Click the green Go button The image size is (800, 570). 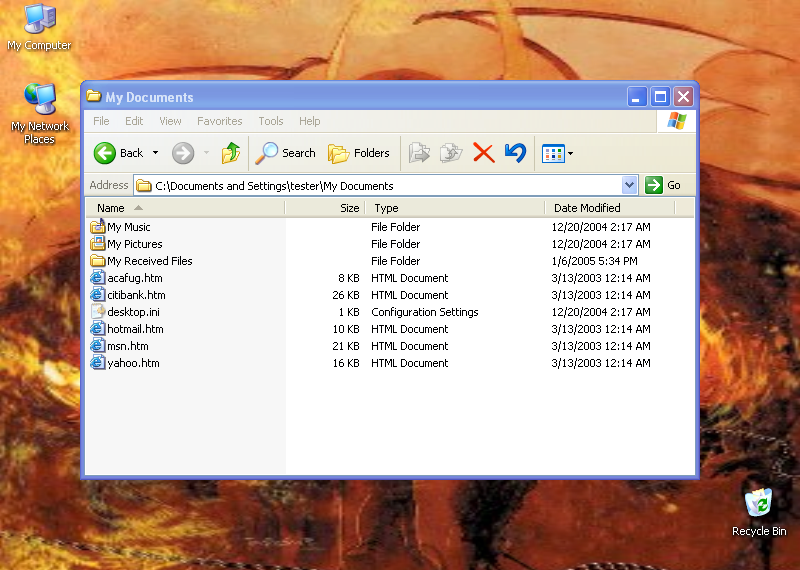(663, 185)
